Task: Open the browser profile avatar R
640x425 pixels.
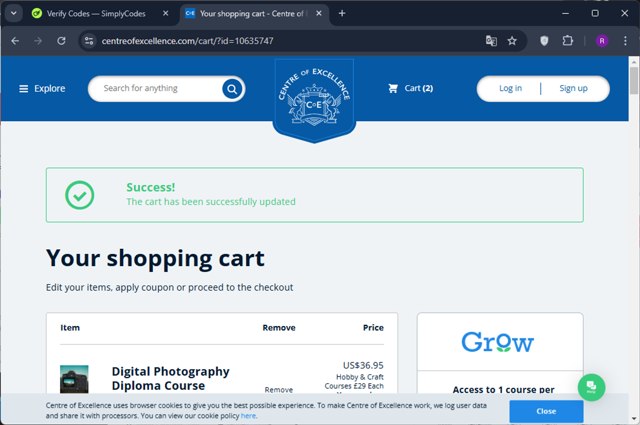Action: point(602,41)
